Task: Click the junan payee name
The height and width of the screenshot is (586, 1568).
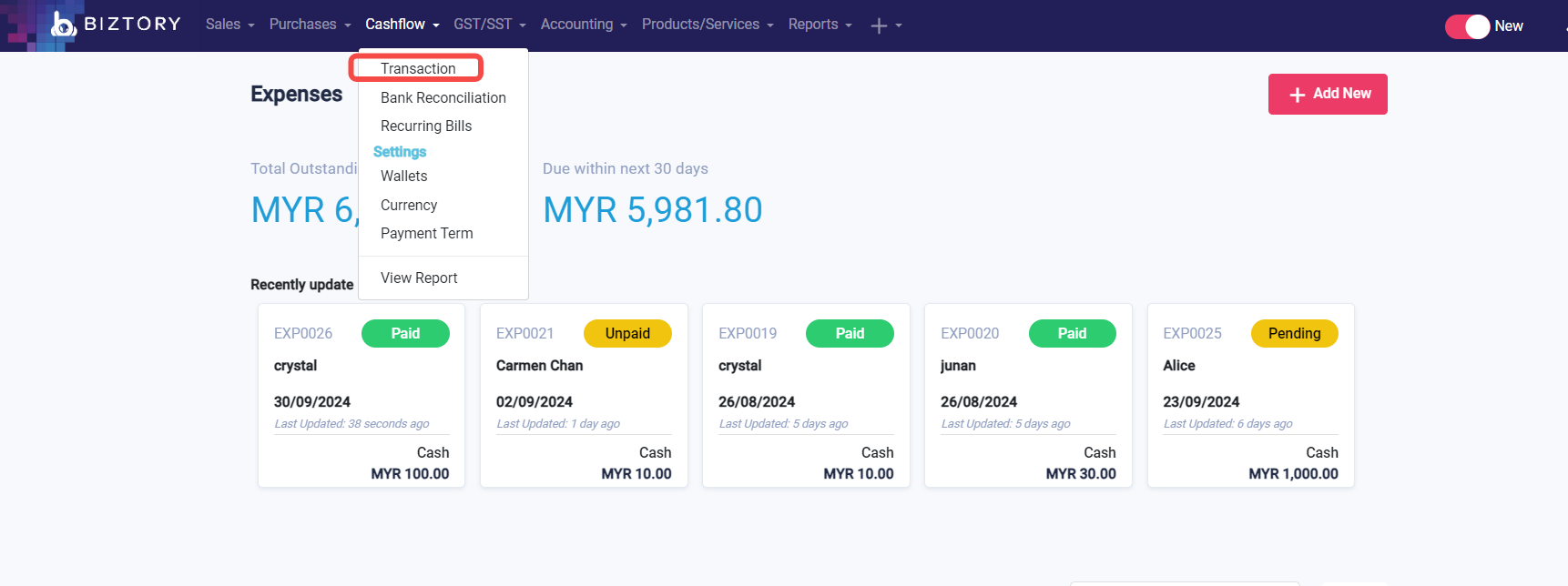Action: click(x=958, y=365)
